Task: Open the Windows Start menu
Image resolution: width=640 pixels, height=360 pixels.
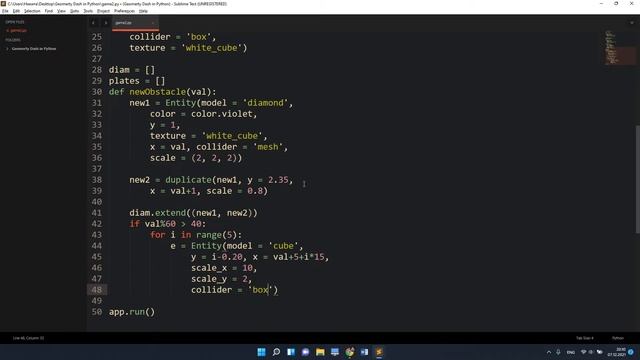Action: point(262,352)
